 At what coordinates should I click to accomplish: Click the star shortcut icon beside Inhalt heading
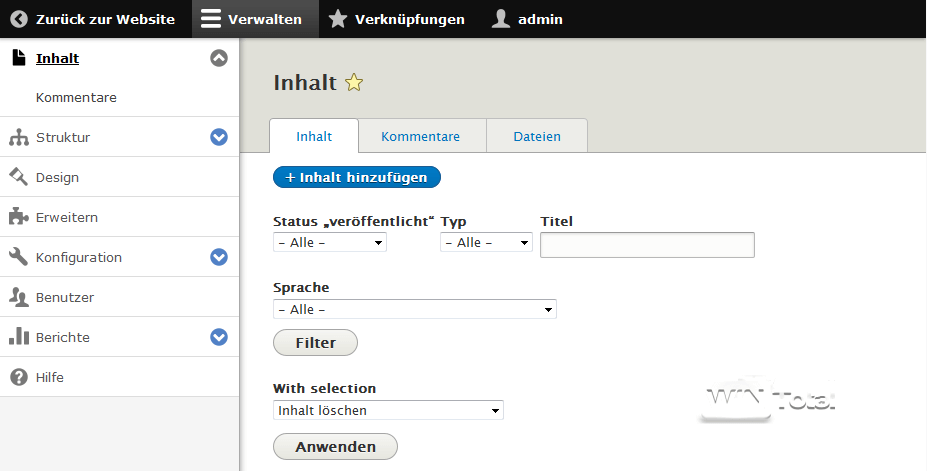353,83
